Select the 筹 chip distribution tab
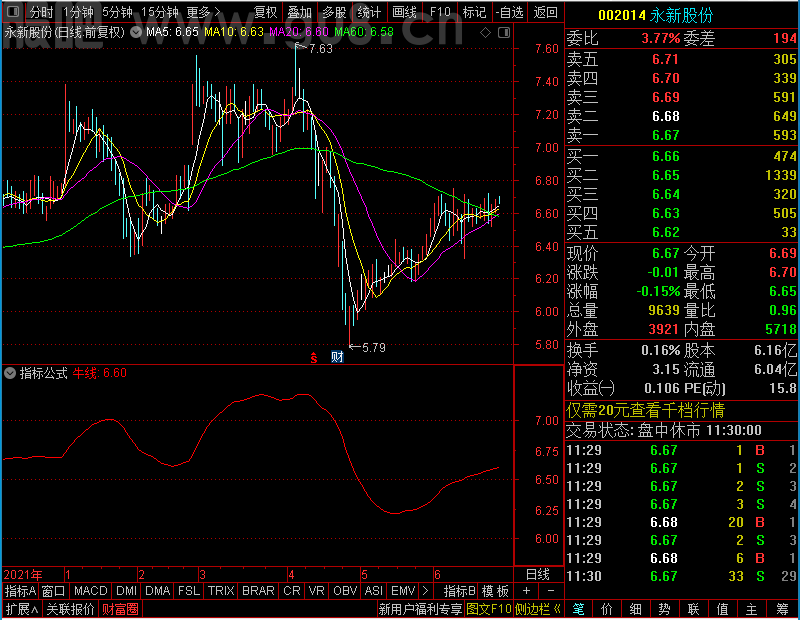The image size is (800, 620). point(782,609)
